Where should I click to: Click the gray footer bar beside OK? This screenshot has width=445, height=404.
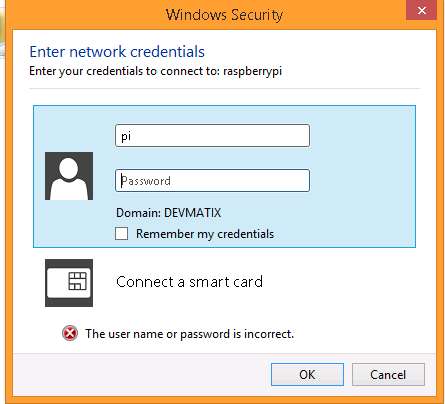(x=142, y=375)
